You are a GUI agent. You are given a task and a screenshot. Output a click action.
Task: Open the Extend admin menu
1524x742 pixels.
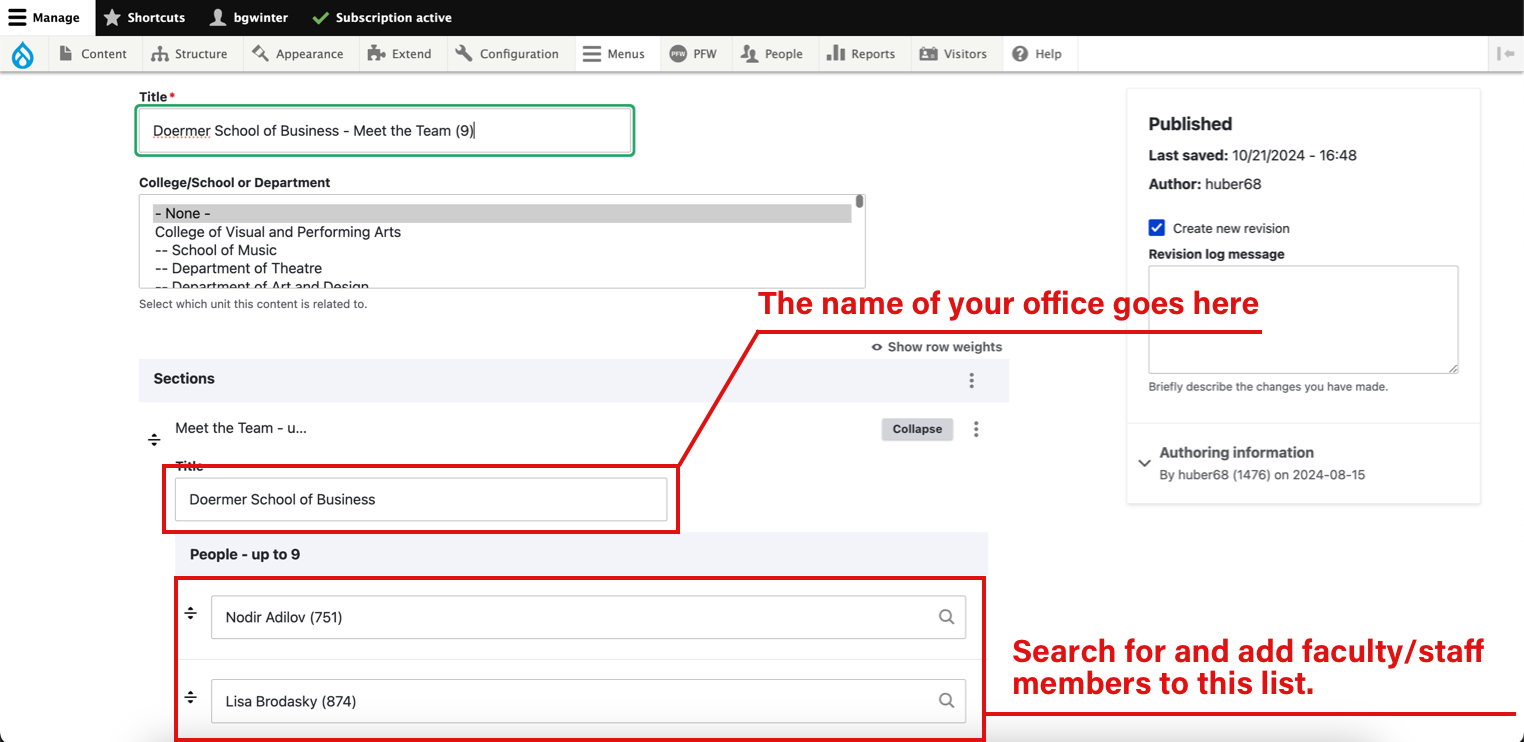click(x=400, y=54)
